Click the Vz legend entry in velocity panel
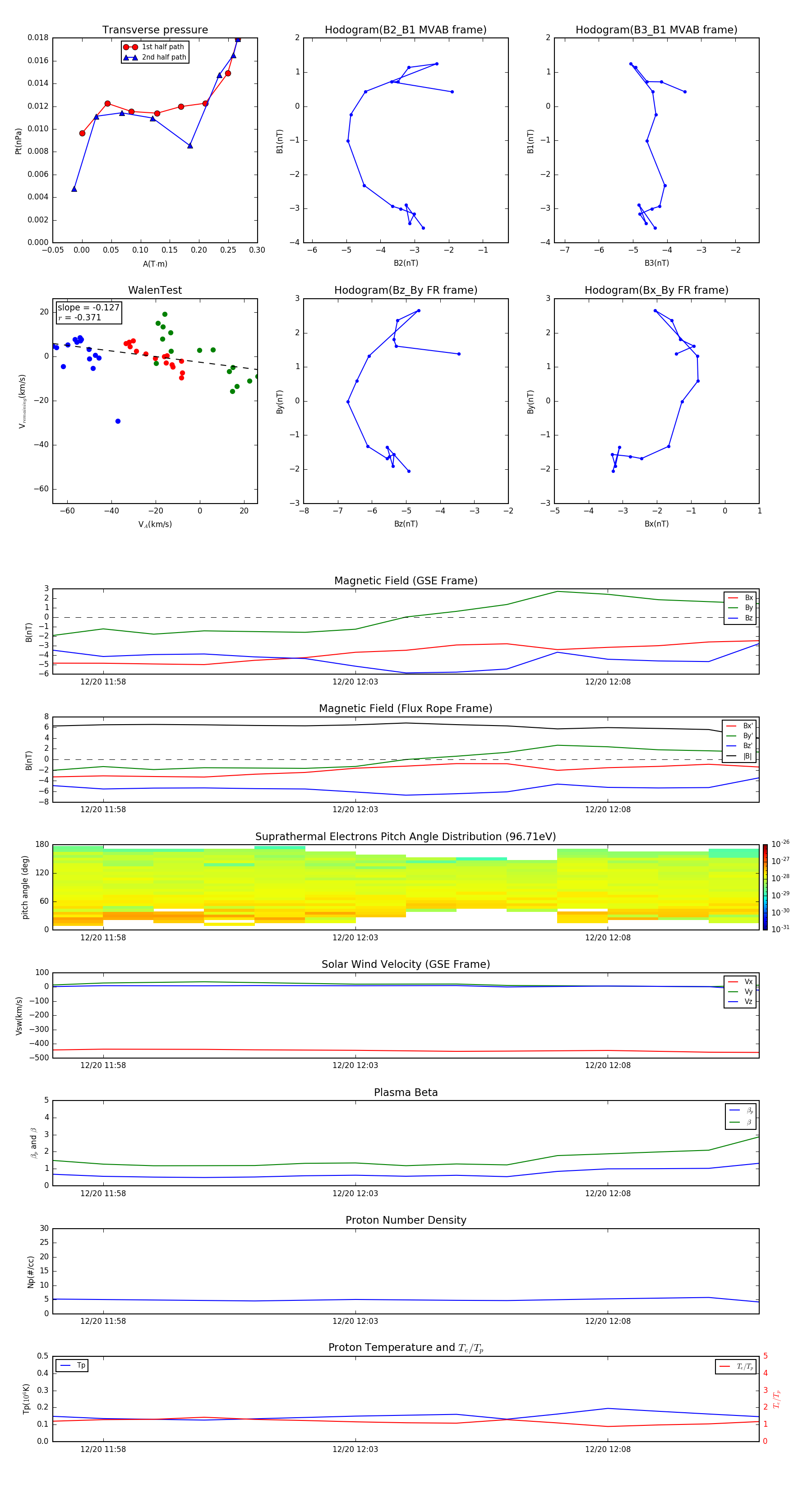 pos(741,1002)
